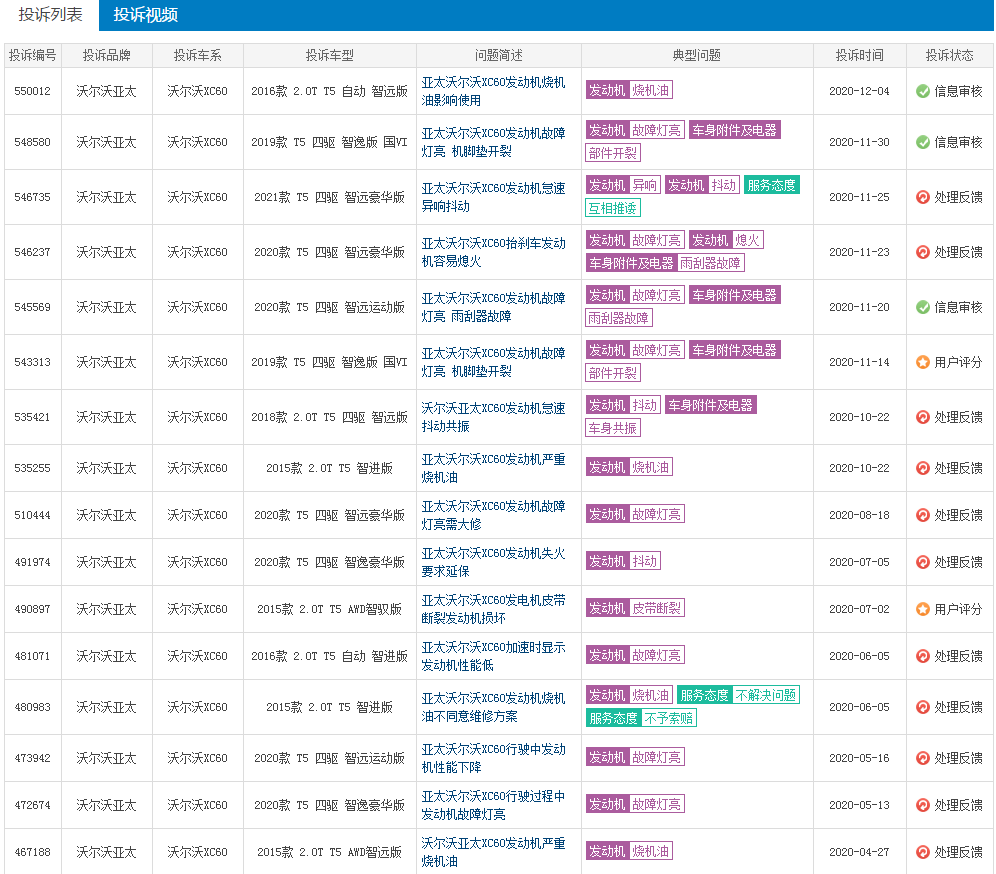Open complaint 亚太沃尔沃XC60发电机皮带断裂发动机损坏
The height and width of the screenshot is (874, 996).
pos(494,609)
